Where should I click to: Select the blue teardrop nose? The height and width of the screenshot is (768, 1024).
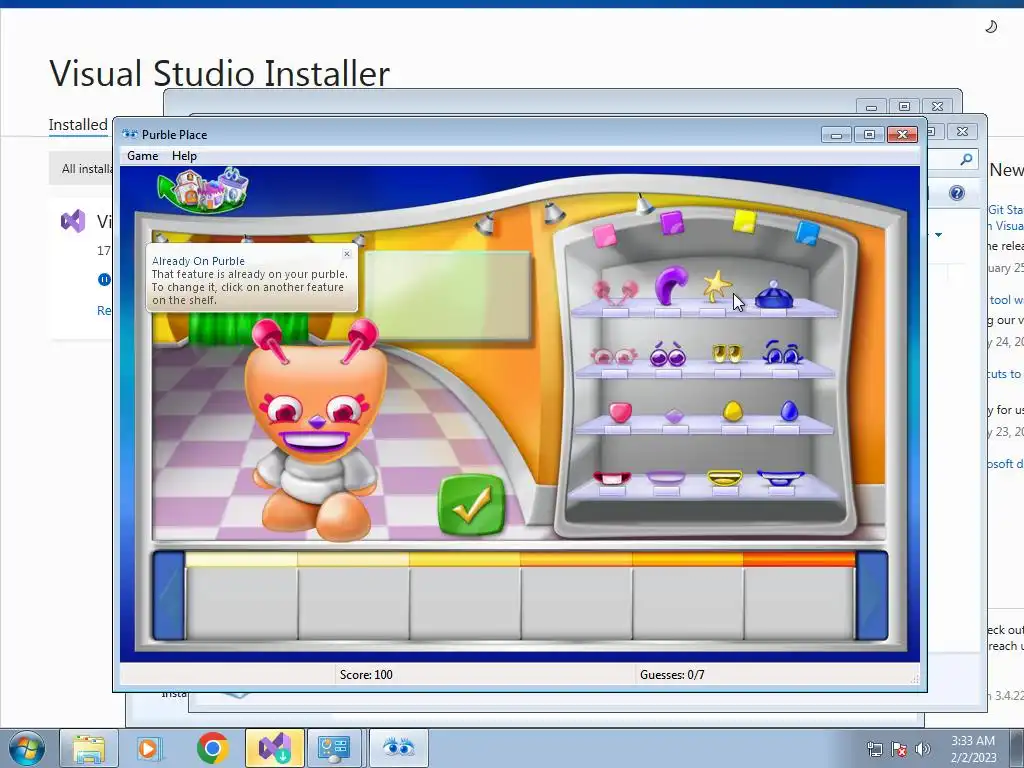(x=789, y=410)
